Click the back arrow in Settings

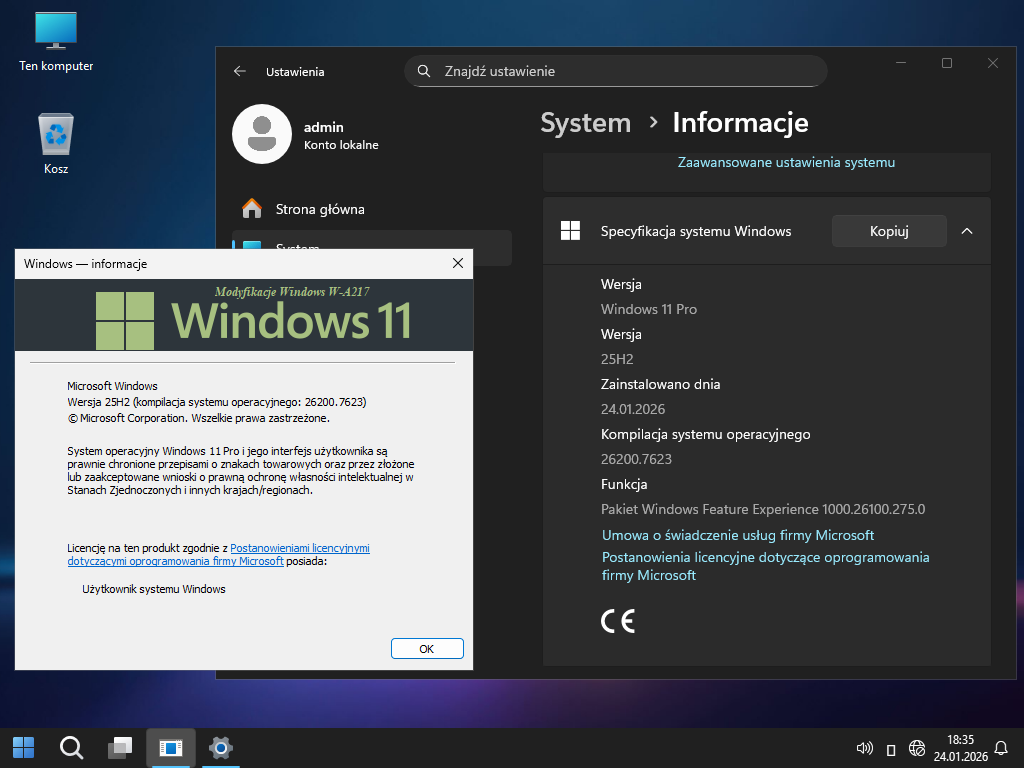239,72
